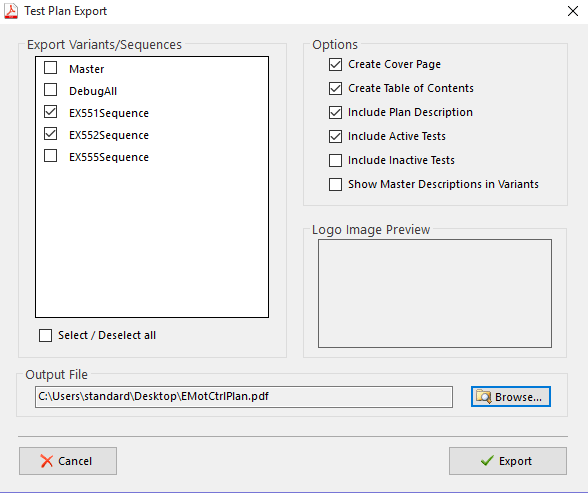Turn off Include Active Tests
Image resolution: width=588 pixels, height=493 pixels.
336,136
